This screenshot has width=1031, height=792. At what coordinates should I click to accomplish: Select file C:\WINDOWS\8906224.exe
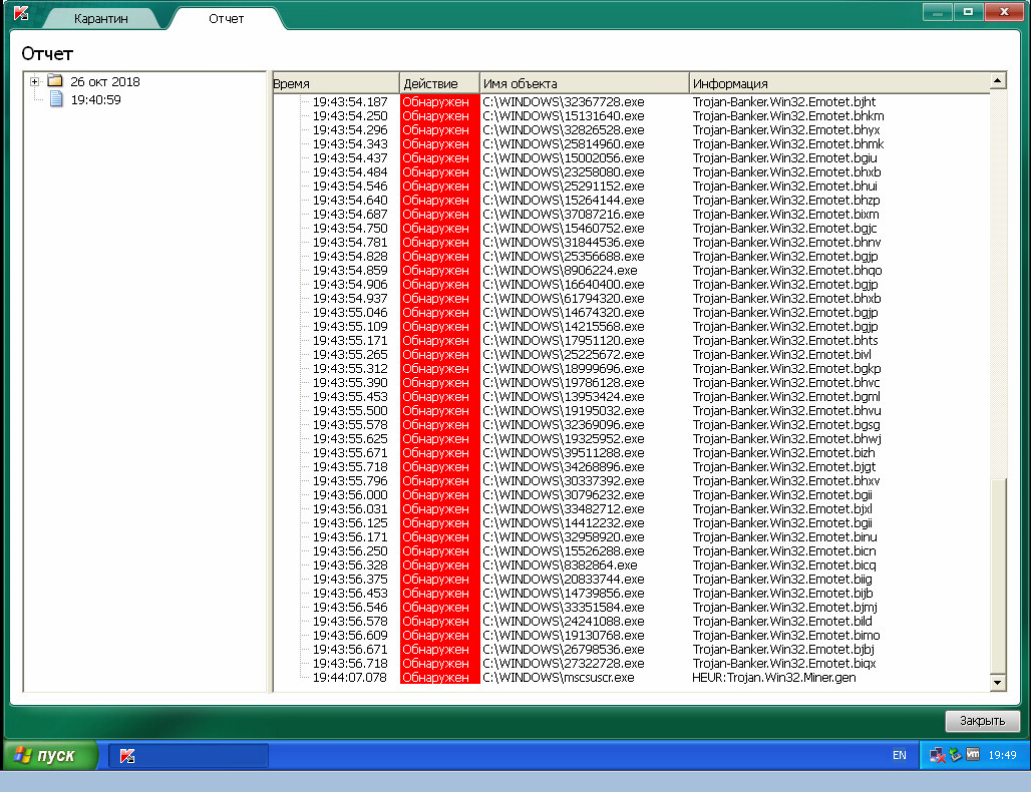560,271
